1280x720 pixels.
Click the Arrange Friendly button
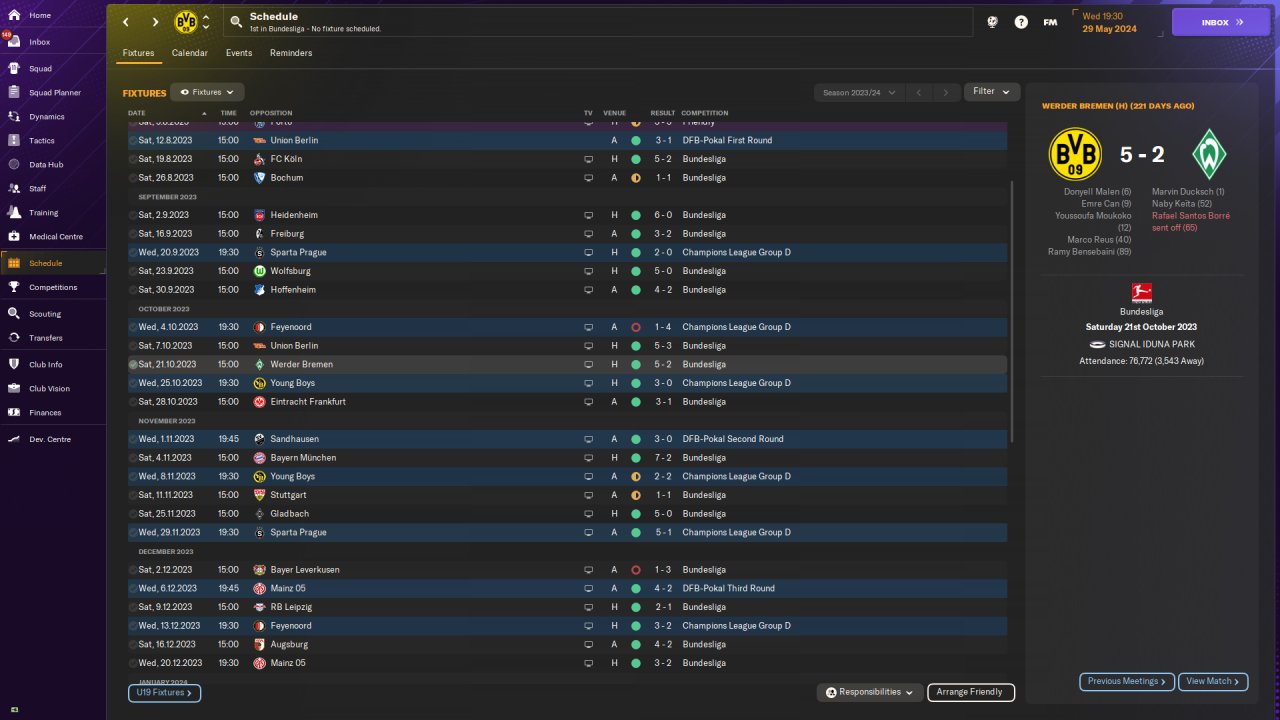[971, 692]
